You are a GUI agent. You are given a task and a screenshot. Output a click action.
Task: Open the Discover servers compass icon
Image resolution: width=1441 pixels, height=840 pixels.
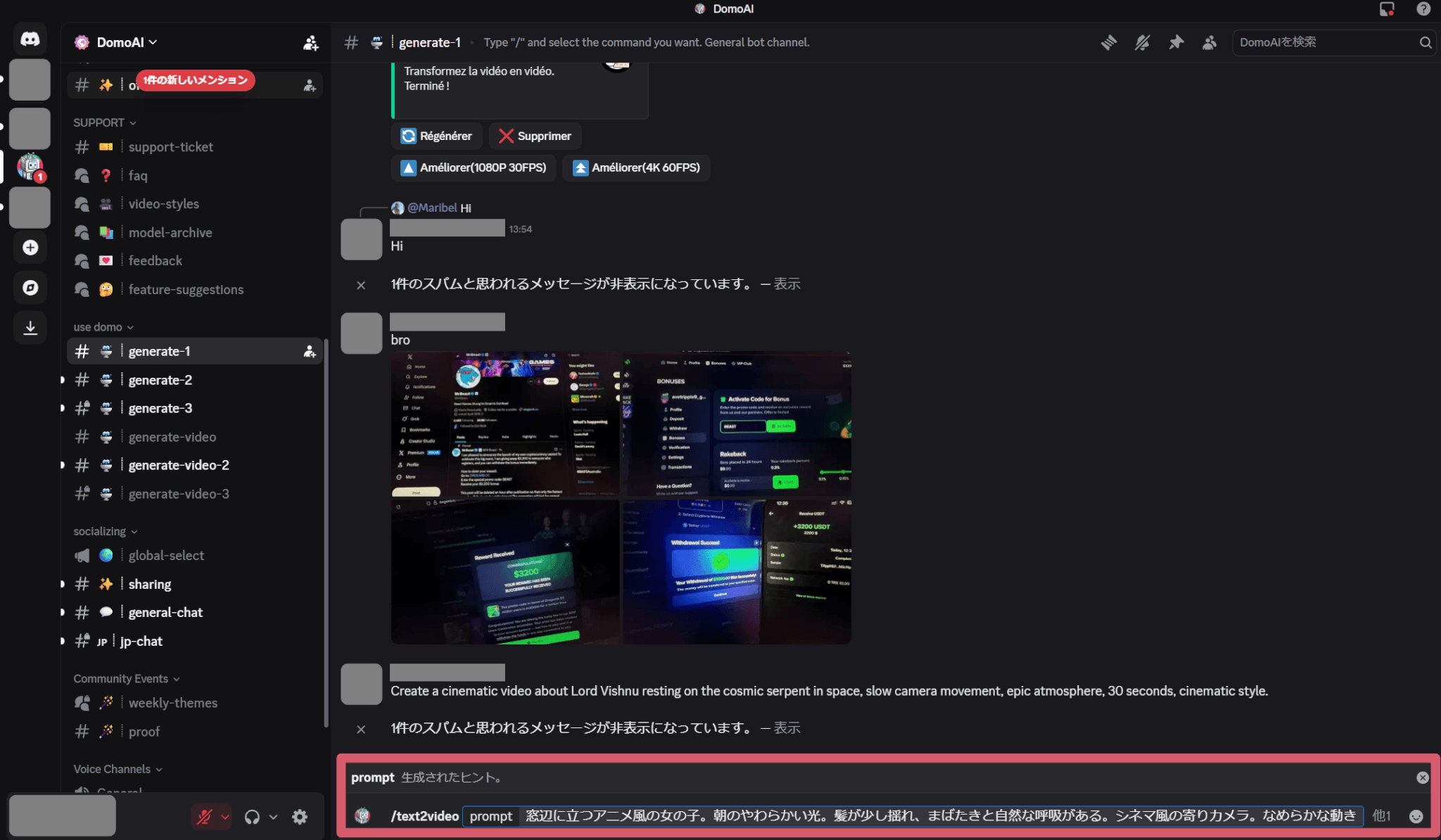30,287
